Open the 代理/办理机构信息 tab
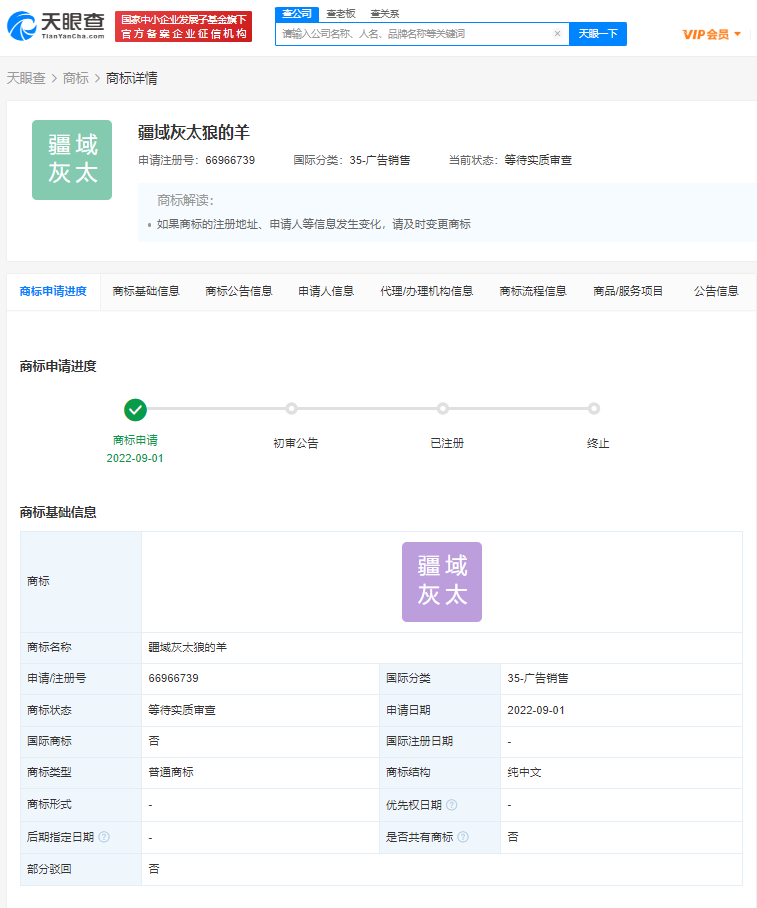The width and height of the screenshot is (757, 908). pos(426,291)
